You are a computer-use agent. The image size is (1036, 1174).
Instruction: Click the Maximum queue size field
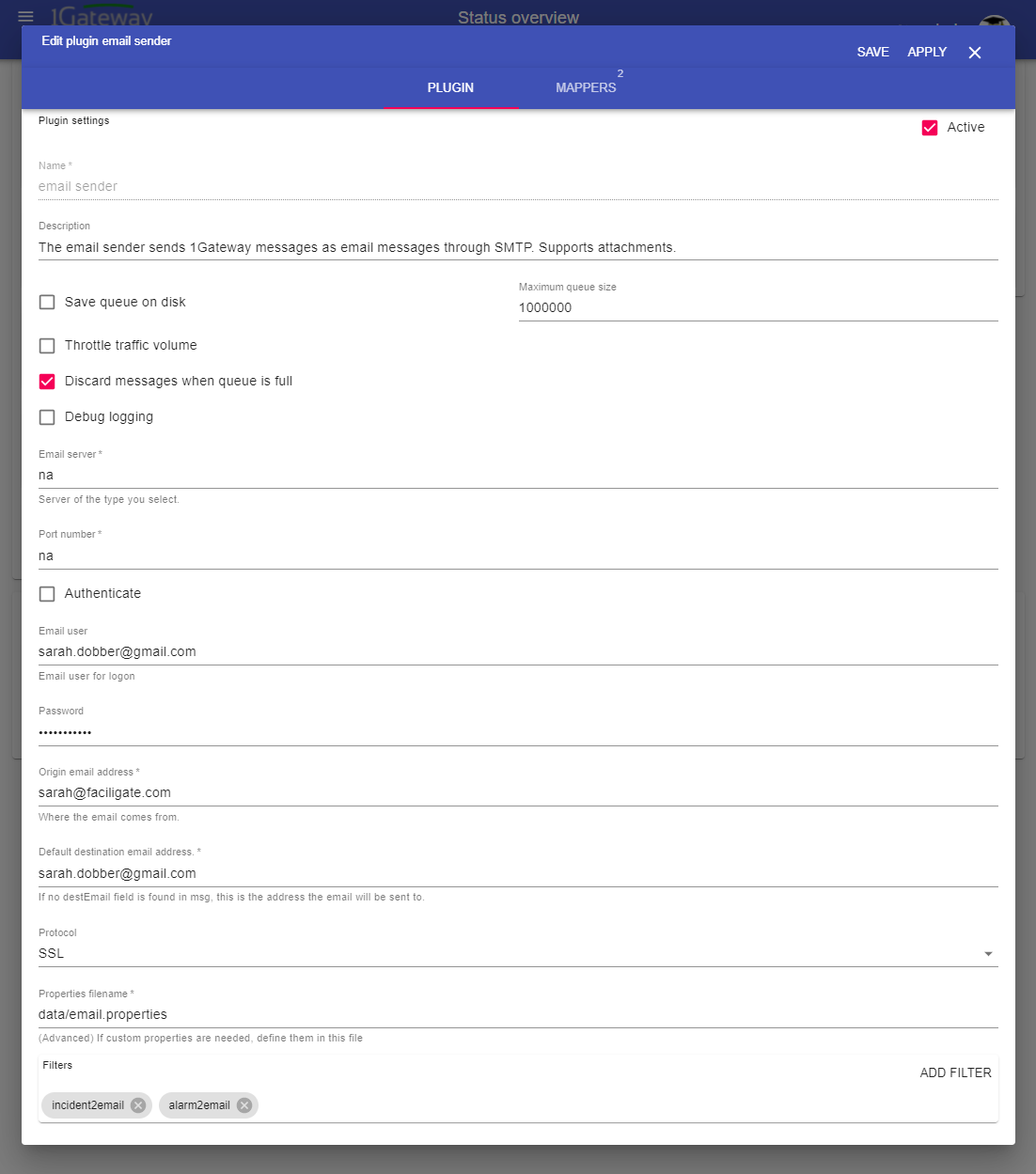757,308
